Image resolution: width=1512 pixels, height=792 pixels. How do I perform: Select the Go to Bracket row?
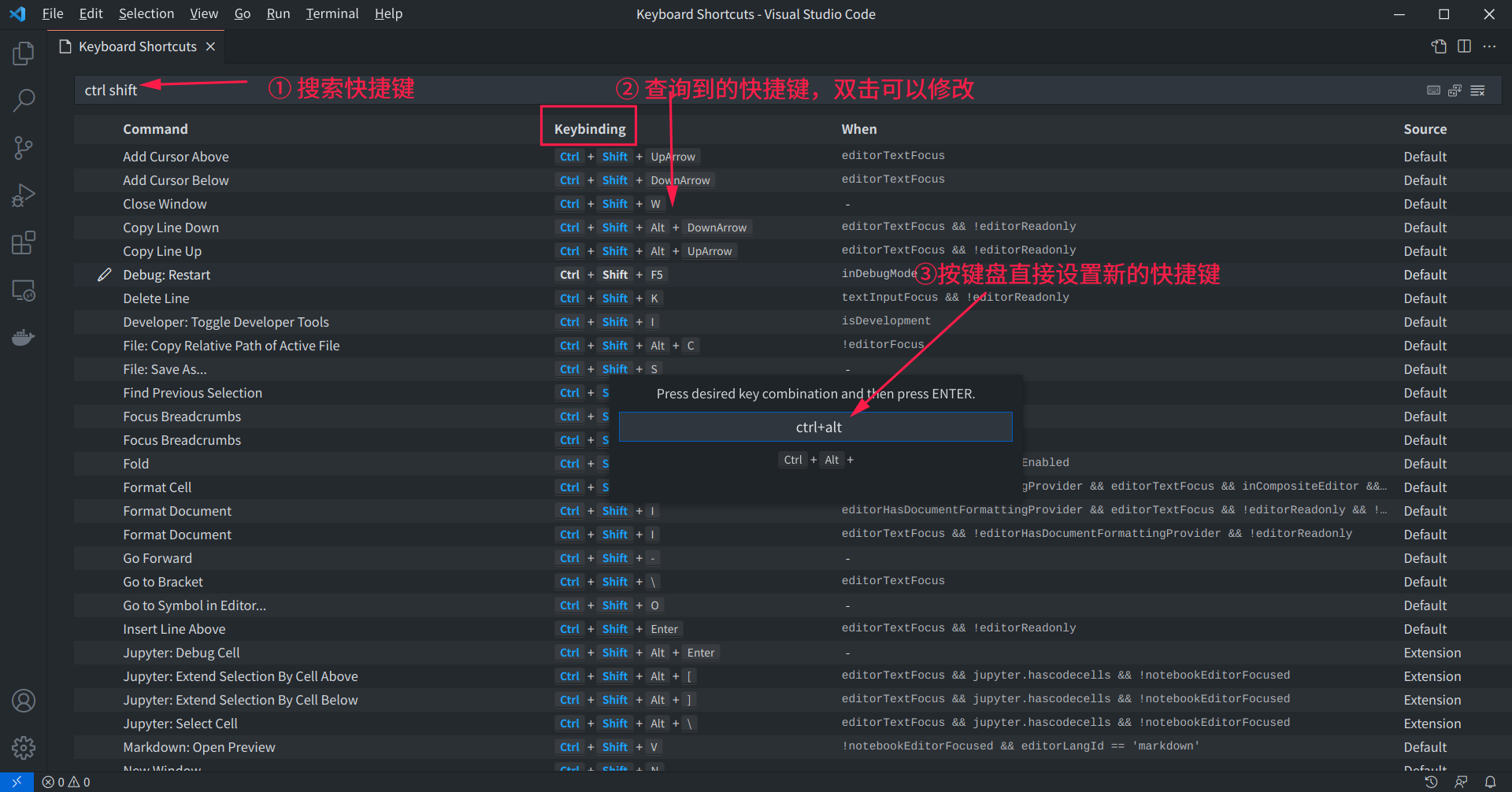click(x=788, y=582)
